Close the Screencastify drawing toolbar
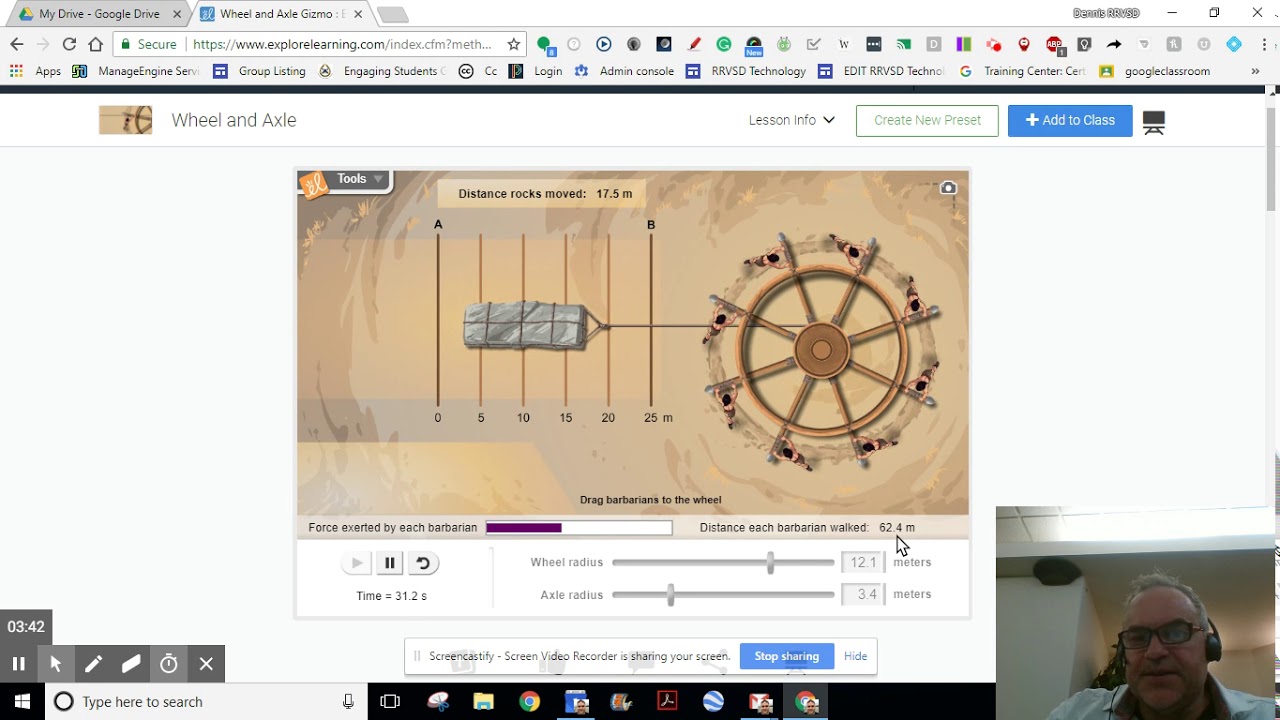The width and height of the screenshot is (1280, 720). pos(206,663)
